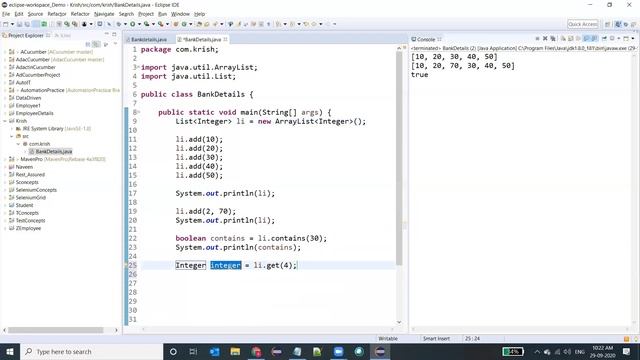Select the DataDriven project
This screenshot has height=360, width=640.
(28, 98)
